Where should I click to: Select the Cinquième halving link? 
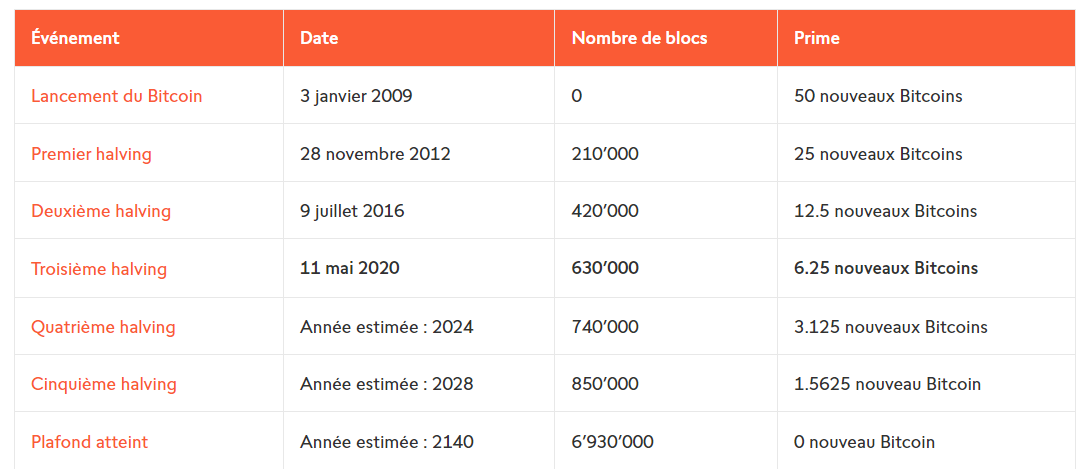click(104, 384)
